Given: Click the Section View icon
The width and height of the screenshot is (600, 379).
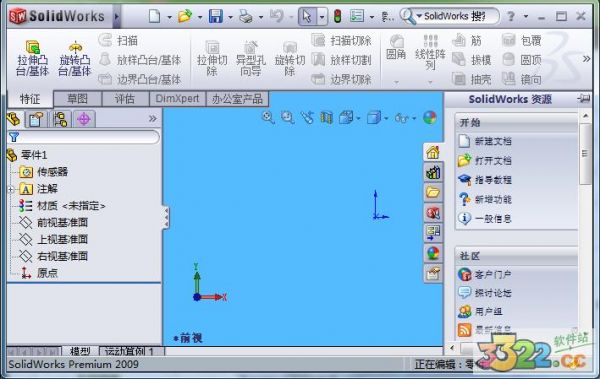Looking at the screenshot, I should tap(326, 118).
